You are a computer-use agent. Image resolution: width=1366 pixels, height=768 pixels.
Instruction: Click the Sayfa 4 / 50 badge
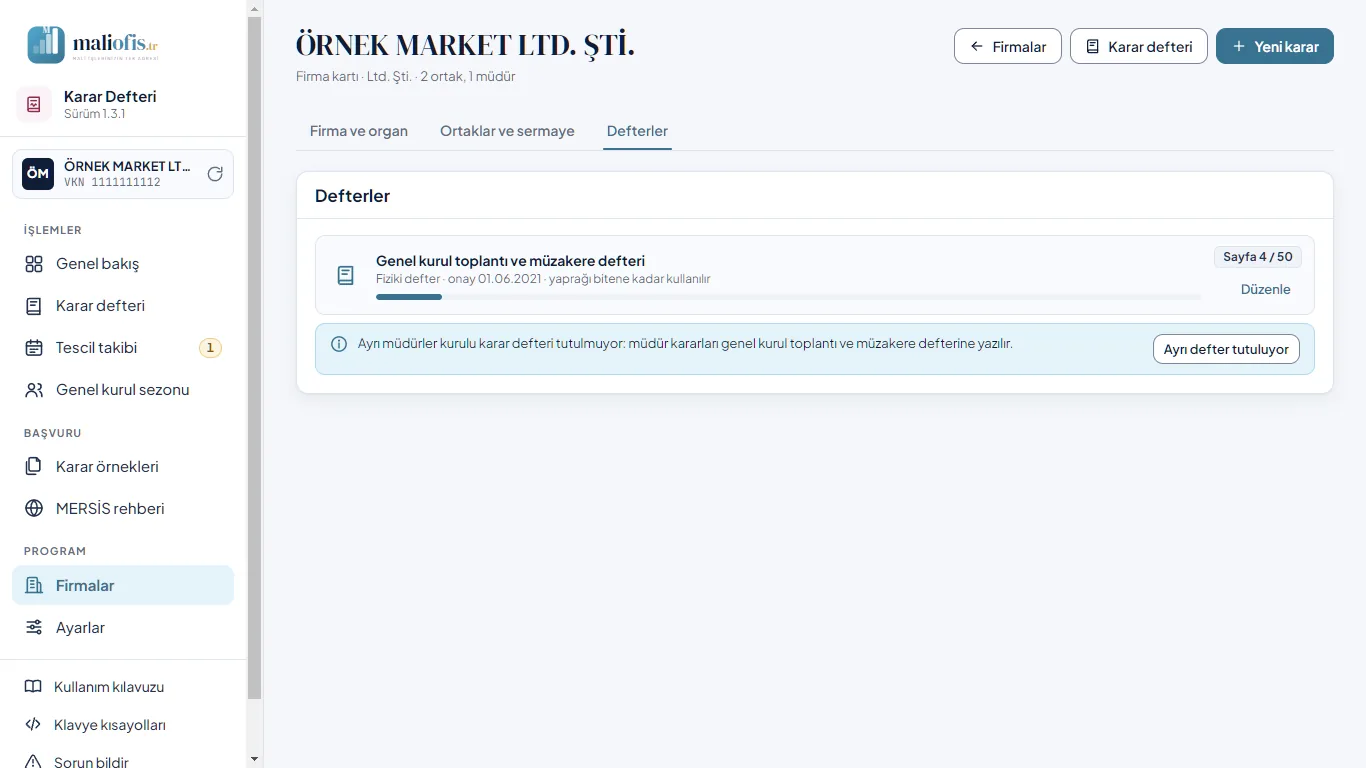(1258, 257)
